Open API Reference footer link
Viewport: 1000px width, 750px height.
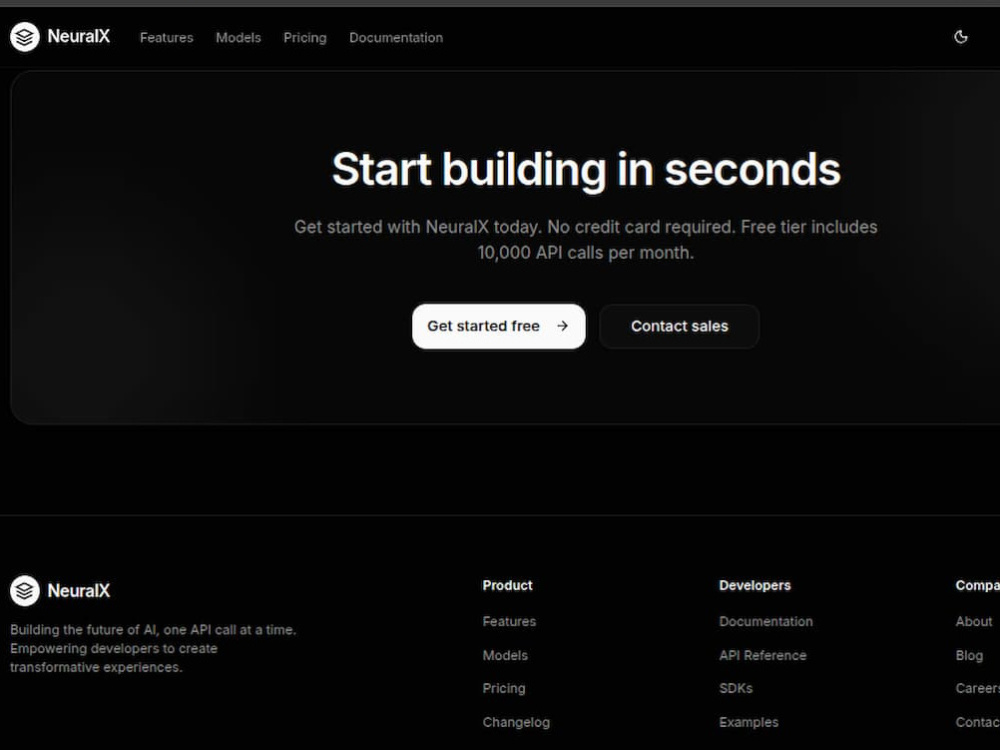pyautogui.click(x=763, y=655)
